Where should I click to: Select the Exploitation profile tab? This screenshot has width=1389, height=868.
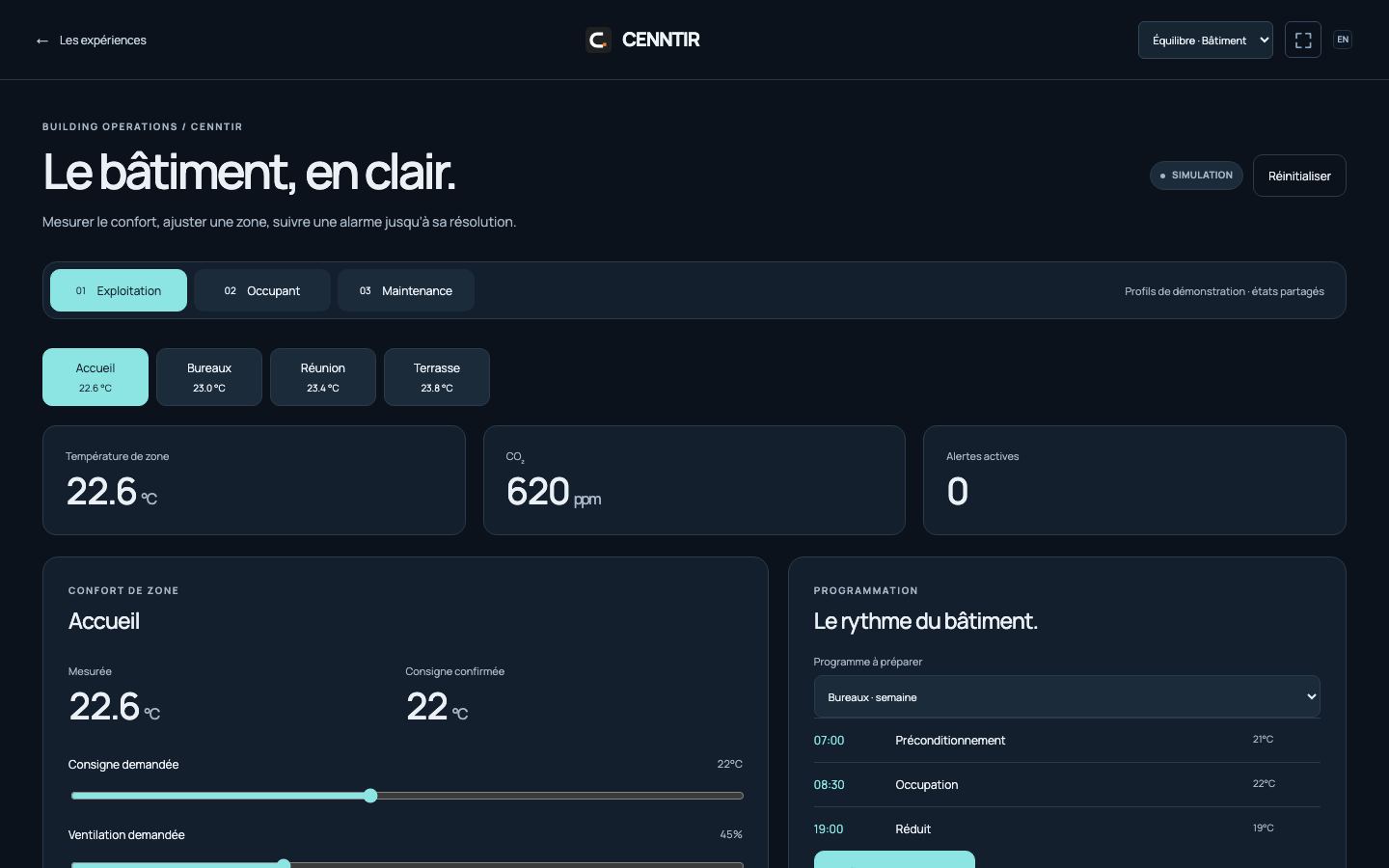119,290
